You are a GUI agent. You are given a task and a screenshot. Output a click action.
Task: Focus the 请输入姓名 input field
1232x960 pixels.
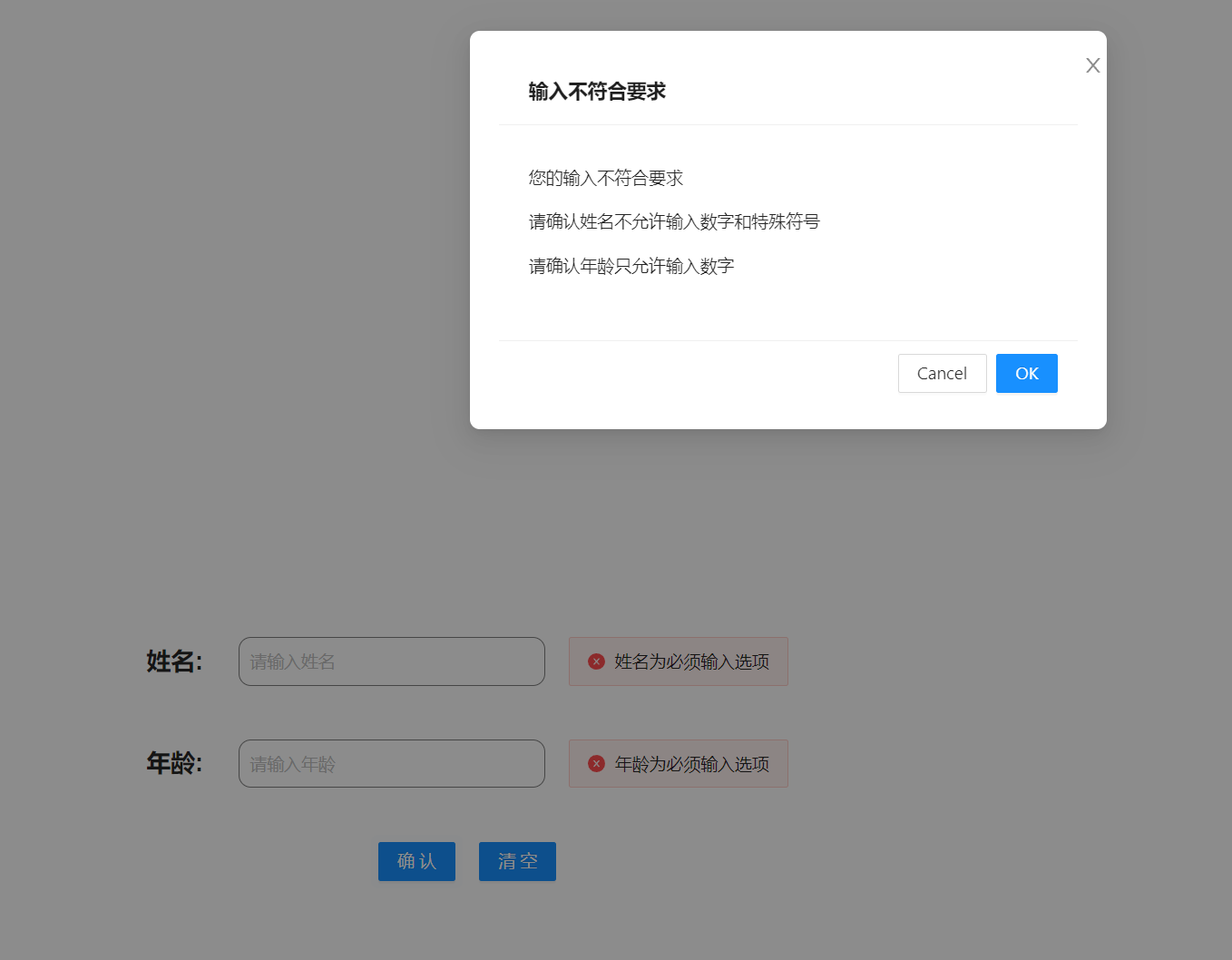[392, 661]
